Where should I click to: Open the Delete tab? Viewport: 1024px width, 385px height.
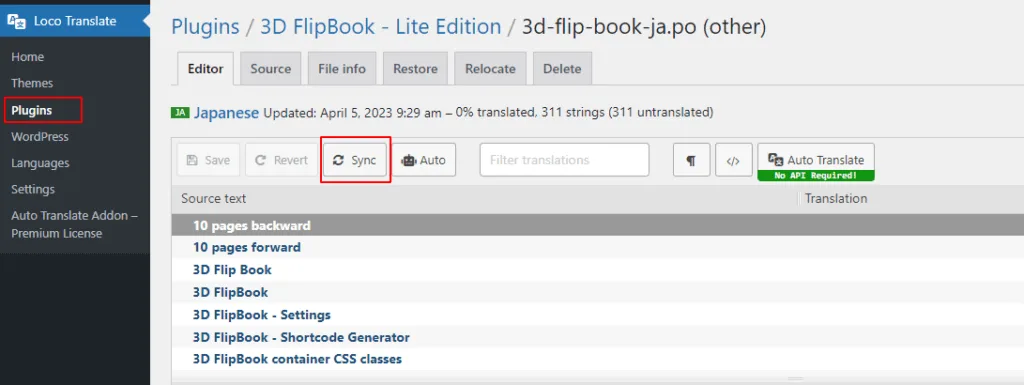(562, 69)
